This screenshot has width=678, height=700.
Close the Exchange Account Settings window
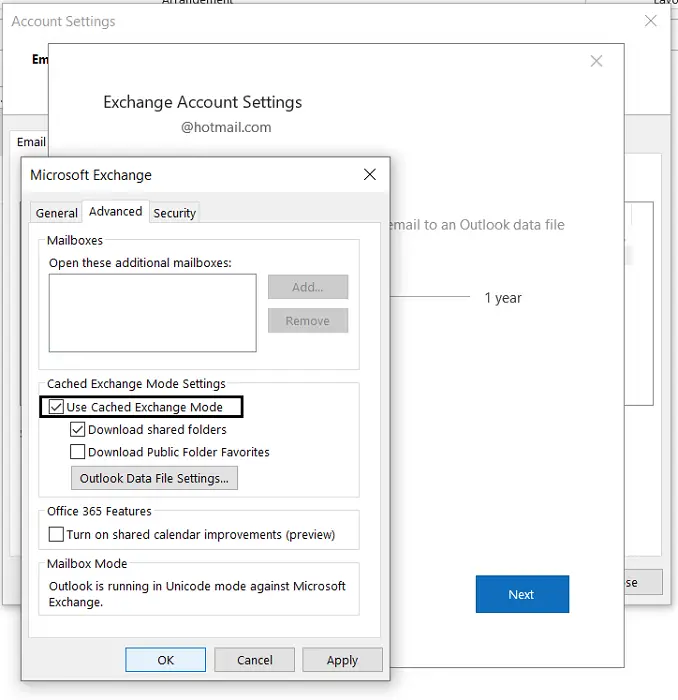tap(596, 61)
